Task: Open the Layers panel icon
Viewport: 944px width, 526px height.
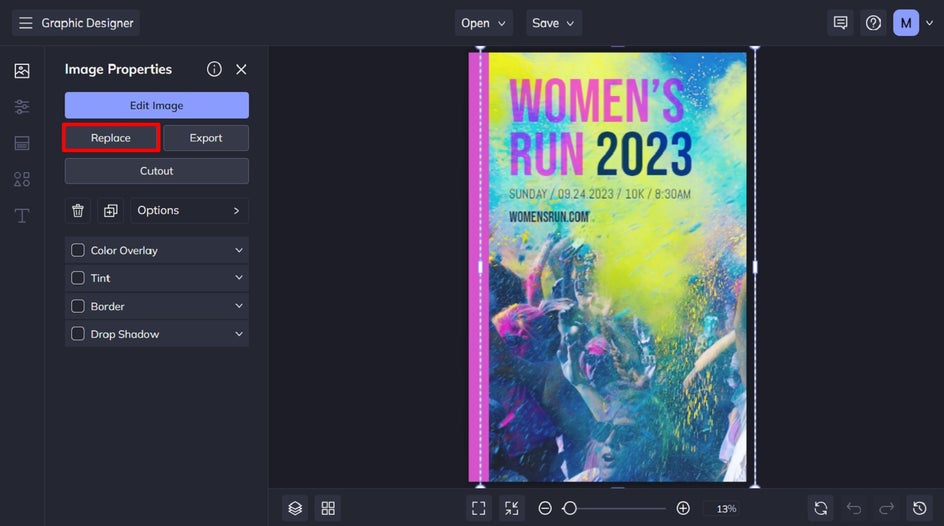Action: pyautogui.click(x=295, y=508)
